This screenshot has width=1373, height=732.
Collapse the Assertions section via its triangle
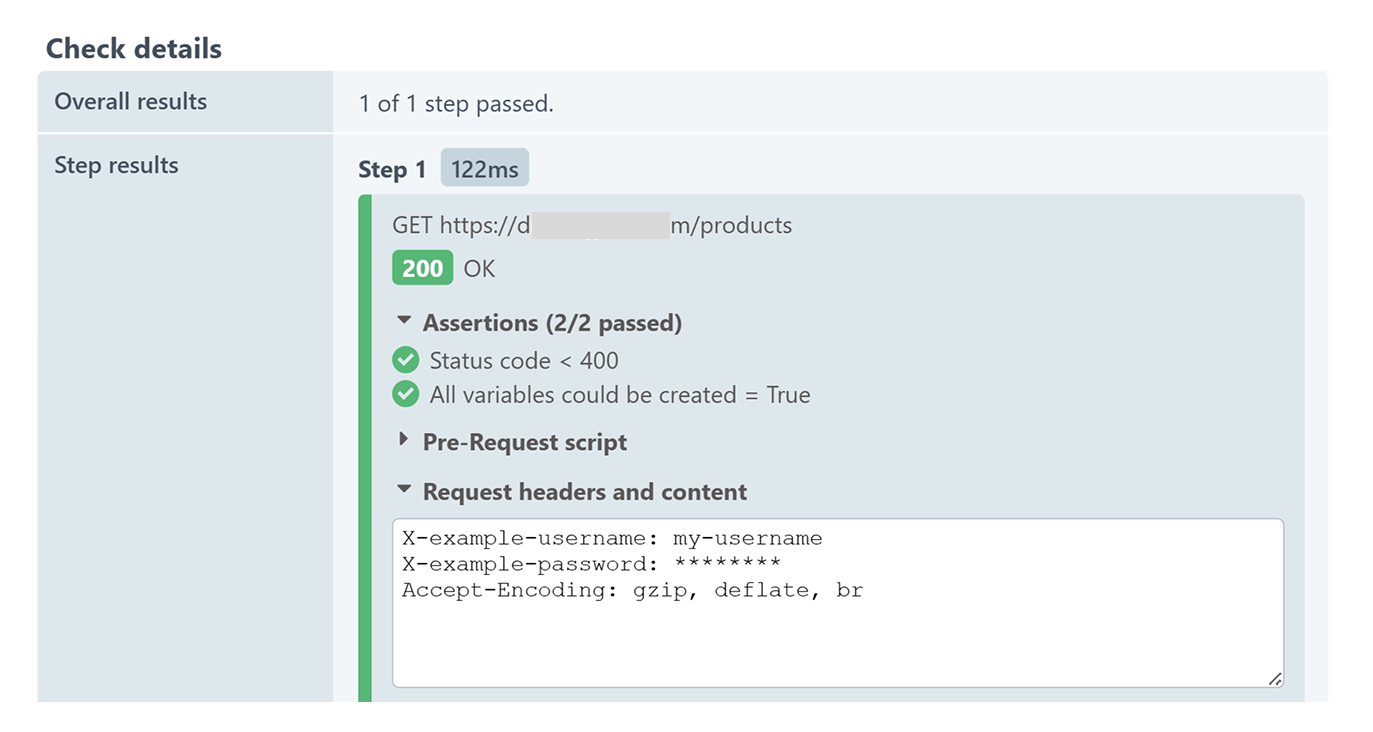404,322
